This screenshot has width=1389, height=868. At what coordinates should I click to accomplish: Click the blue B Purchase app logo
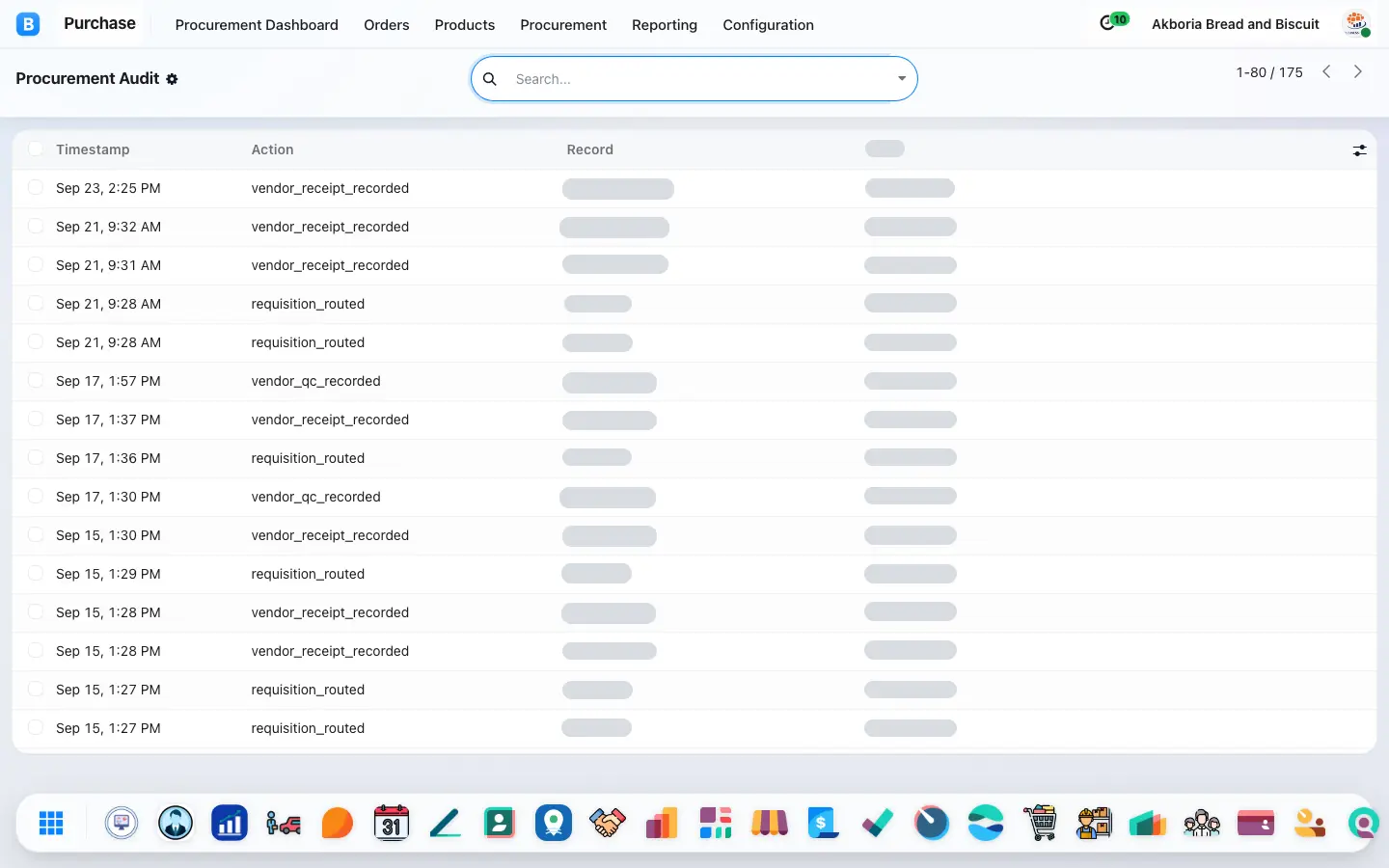tap(28, 24)
